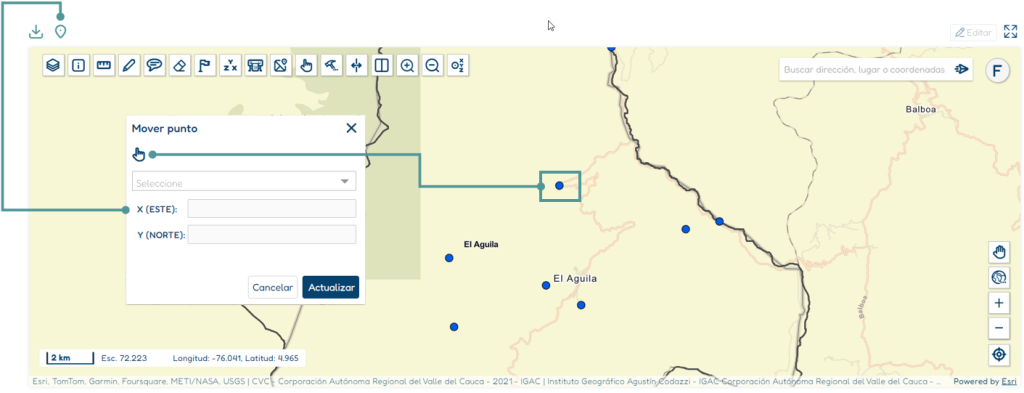Toggle fullscreen map view
The width and height of the screenshot is (1024, 393).
1010,32
